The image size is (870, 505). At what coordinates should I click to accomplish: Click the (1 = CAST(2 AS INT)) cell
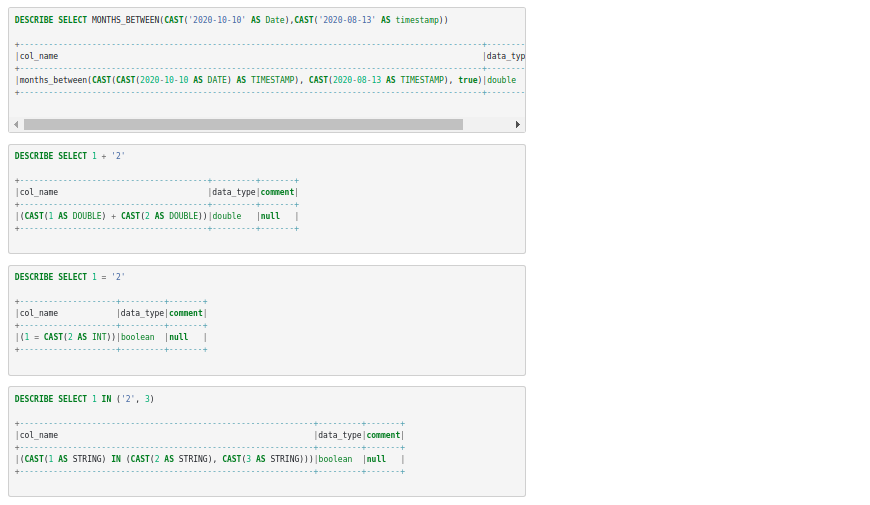(x=68, y=337)
